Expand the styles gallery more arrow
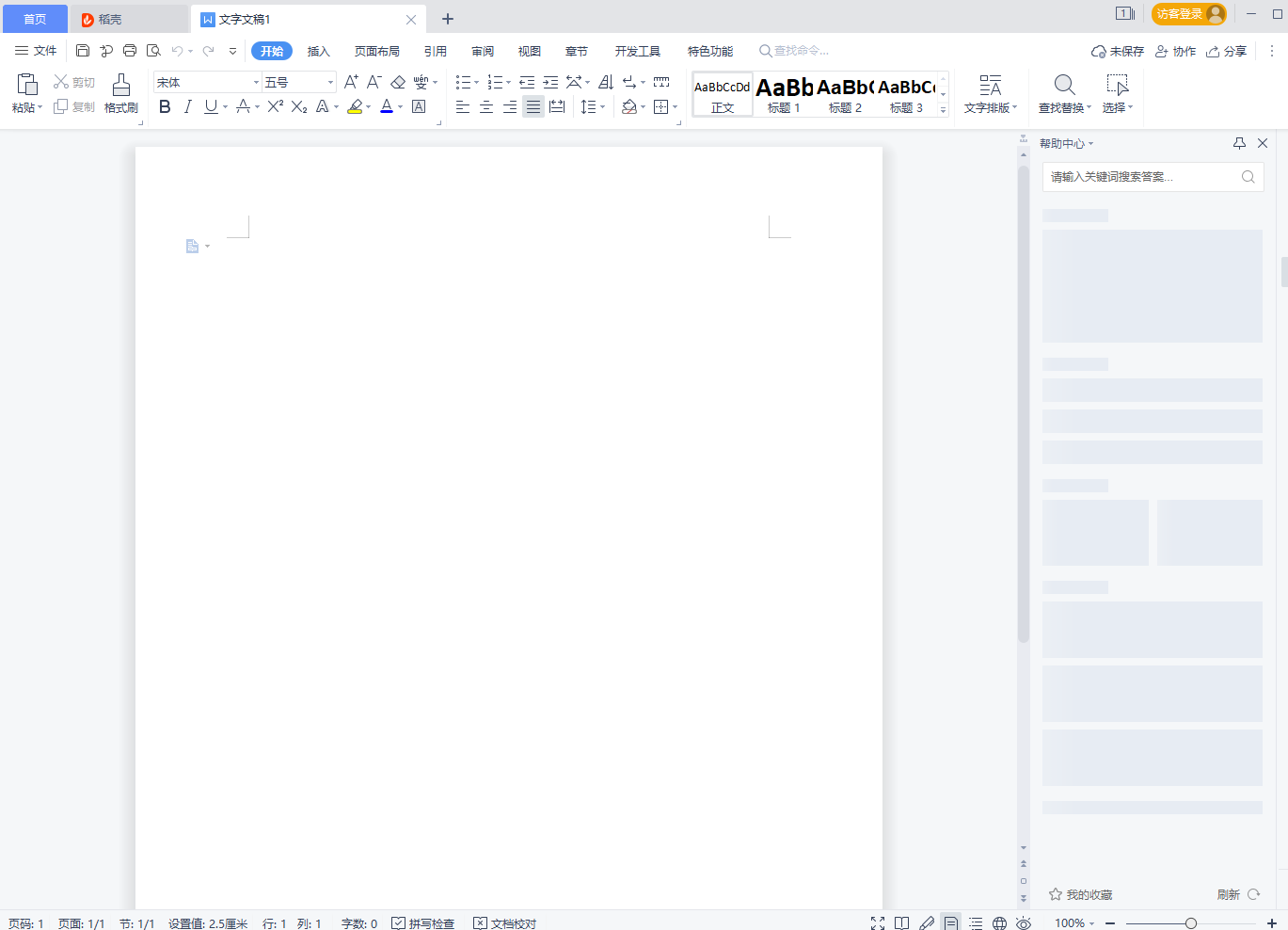This screenshot has height=930, width=1288. coord(943,110)
